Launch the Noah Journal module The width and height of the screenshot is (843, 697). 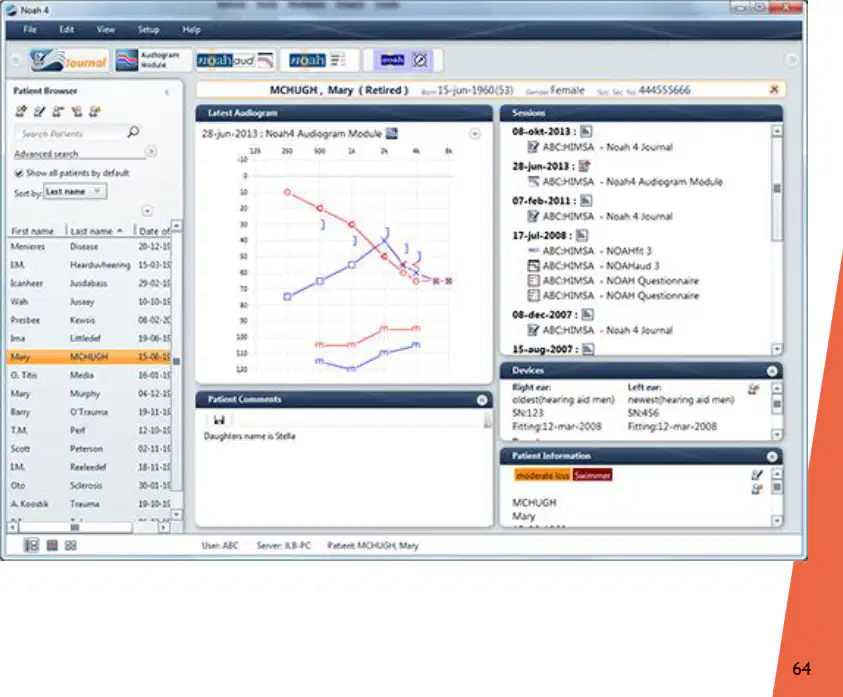tap(68, 60)
